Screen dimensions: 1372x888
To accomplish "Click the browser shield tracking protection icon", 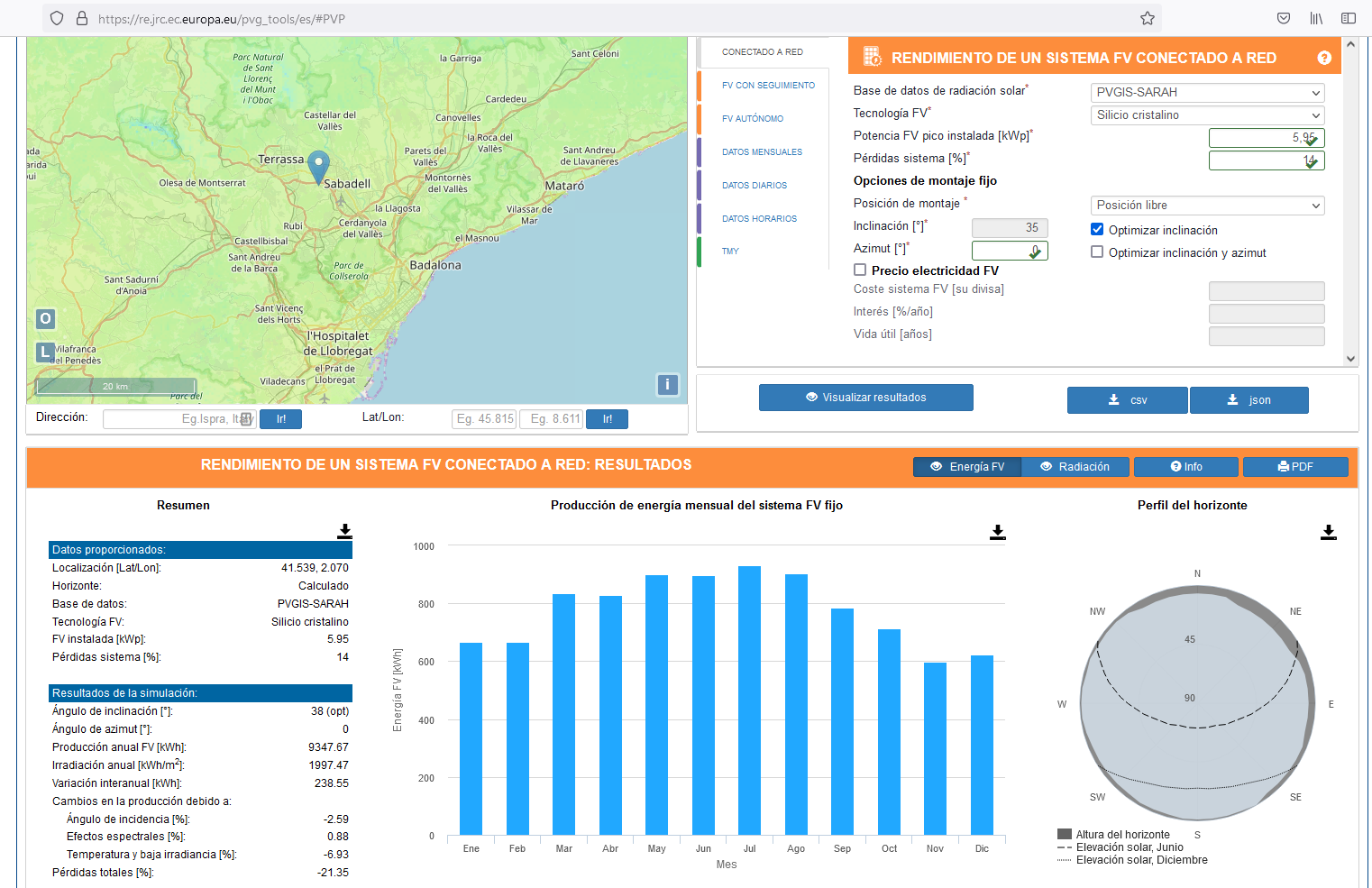I will 57,18.
